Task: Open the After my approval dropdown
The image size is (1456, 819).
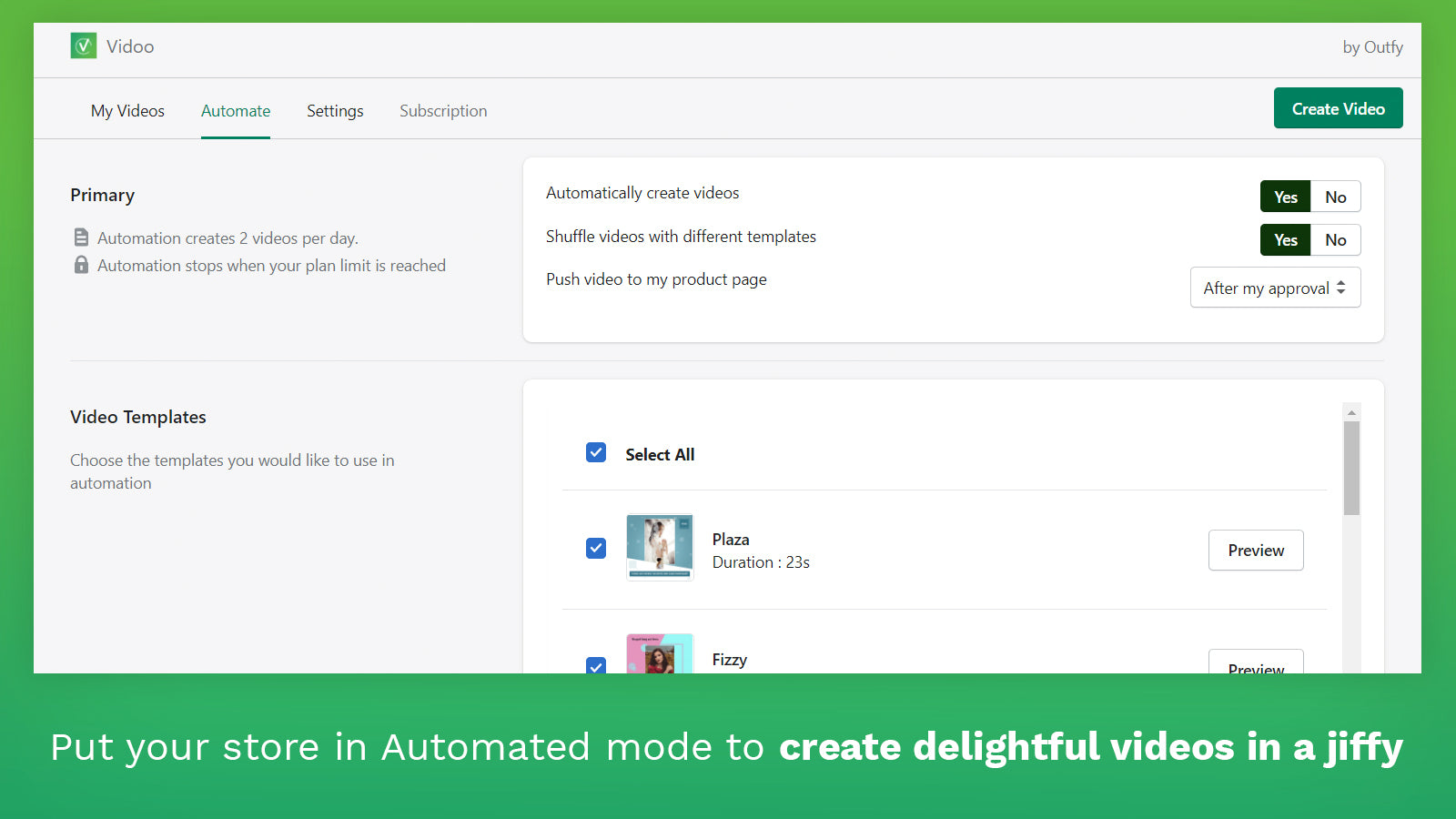Action: pos(1275,288)
